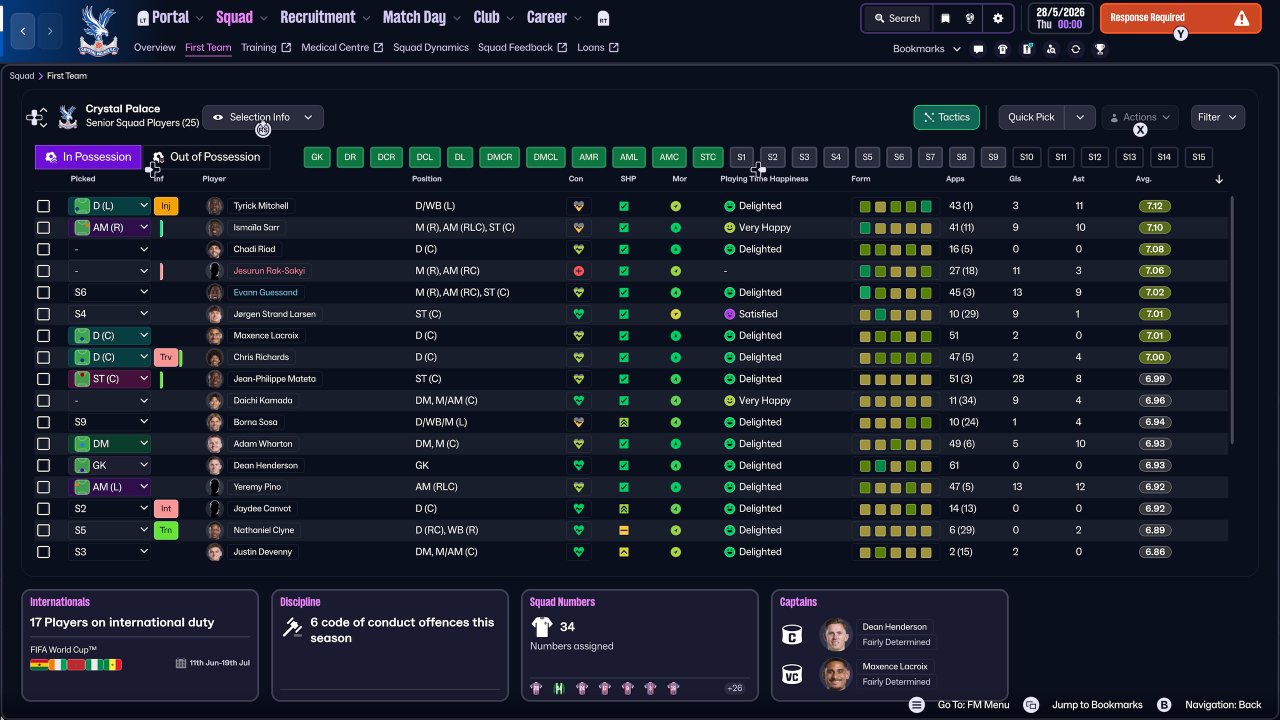
Task: Click the Int badge on Jaydee Canvot row
Action: [166, 508]
